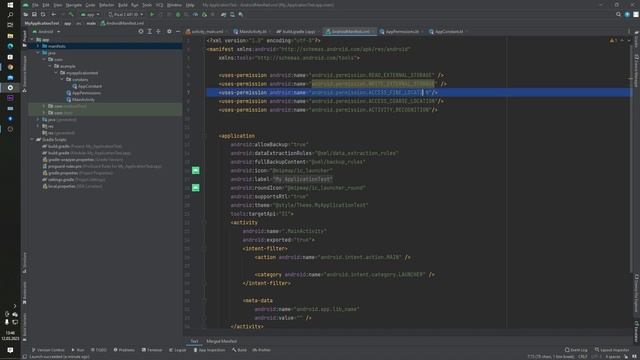Expand the res folder
Viewport: 640px width, 360px height.
(x=38, y=126)
